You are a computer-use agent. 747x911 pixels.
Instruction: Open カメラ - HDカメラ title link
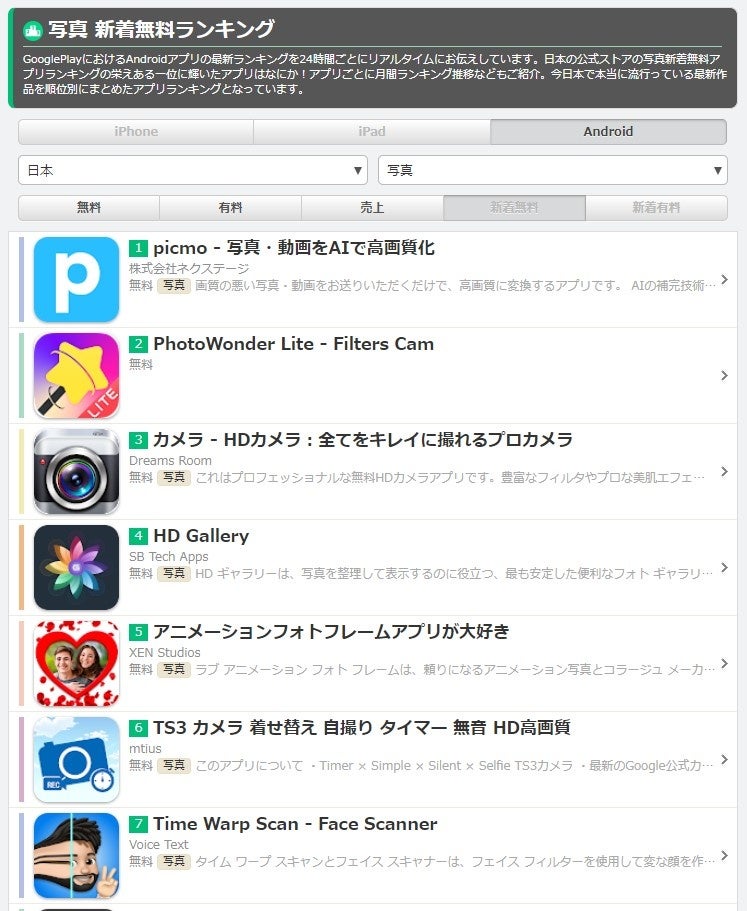coord(363,440)
